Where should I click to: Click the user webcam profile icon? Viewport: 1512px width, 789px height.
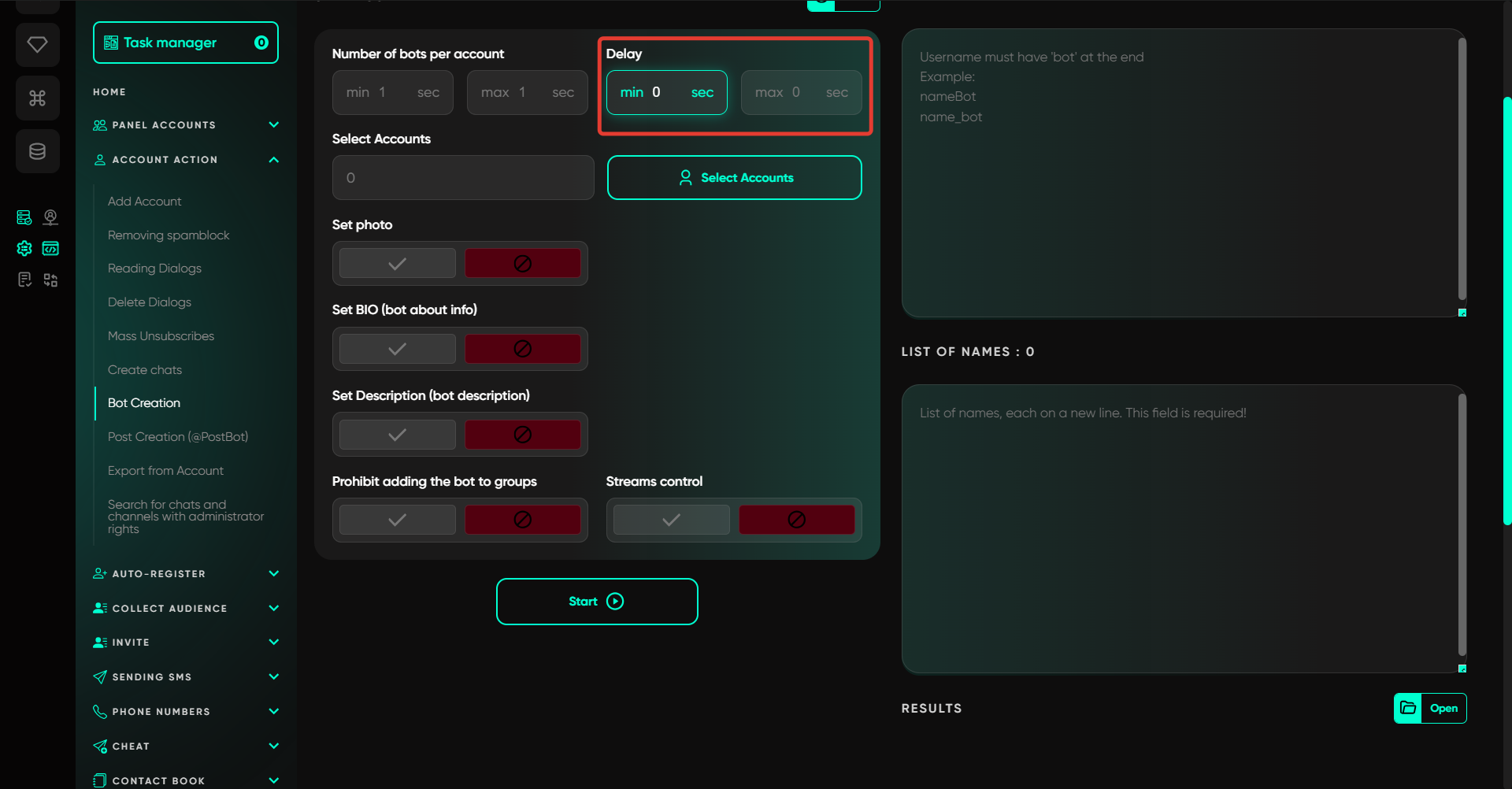(x=50, y=217)
